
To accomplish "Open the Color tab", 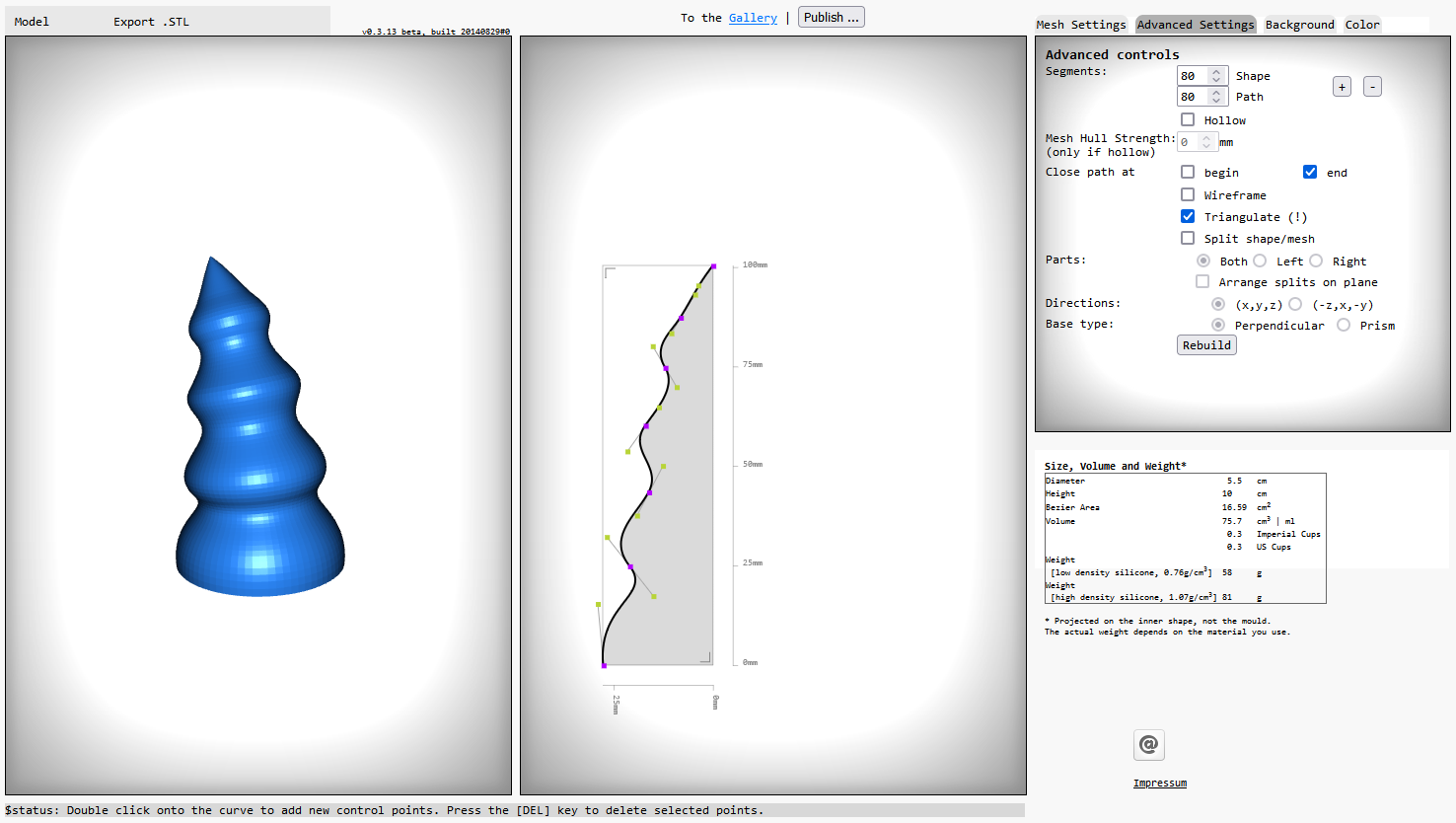I will click(x=1362, y=25).
